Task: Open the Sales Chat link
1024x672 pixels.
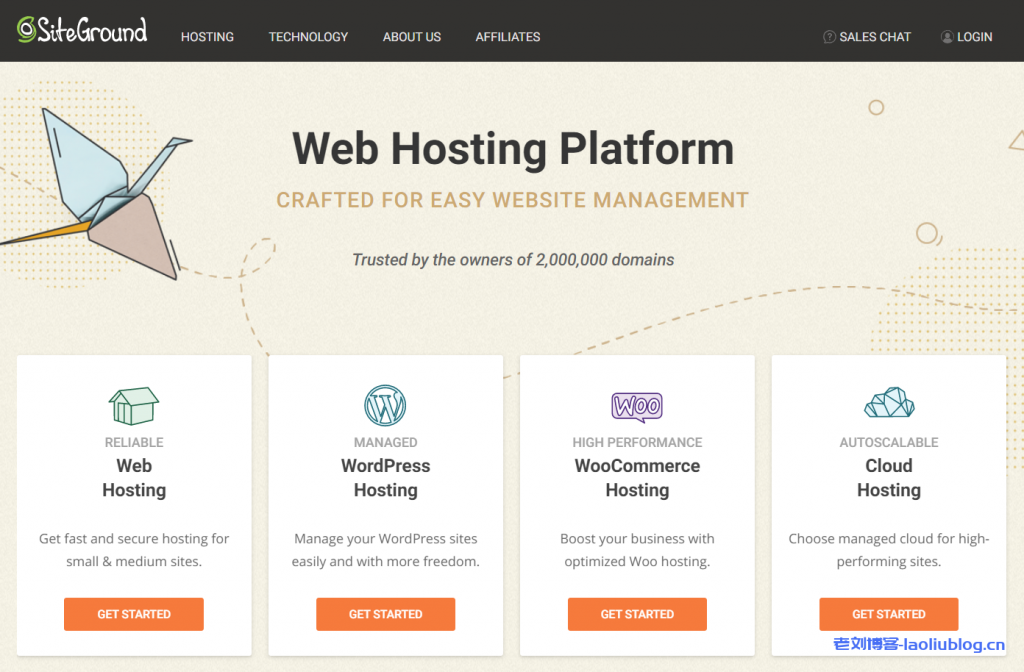Action: click(875, 37)
